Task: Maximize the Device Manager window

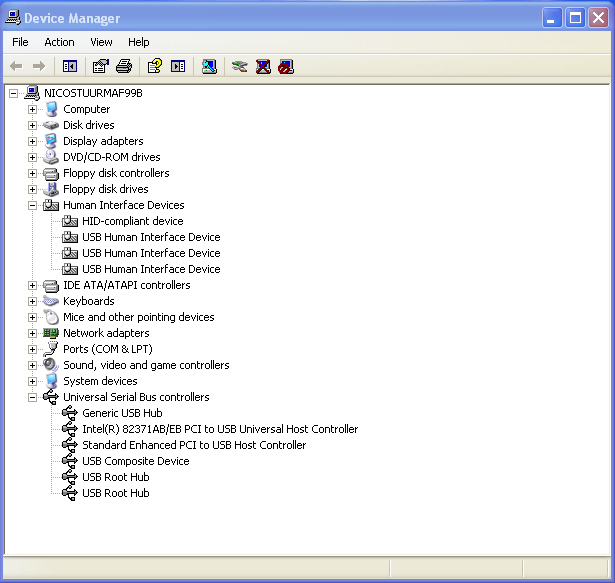Action: (x=575, y=18)
